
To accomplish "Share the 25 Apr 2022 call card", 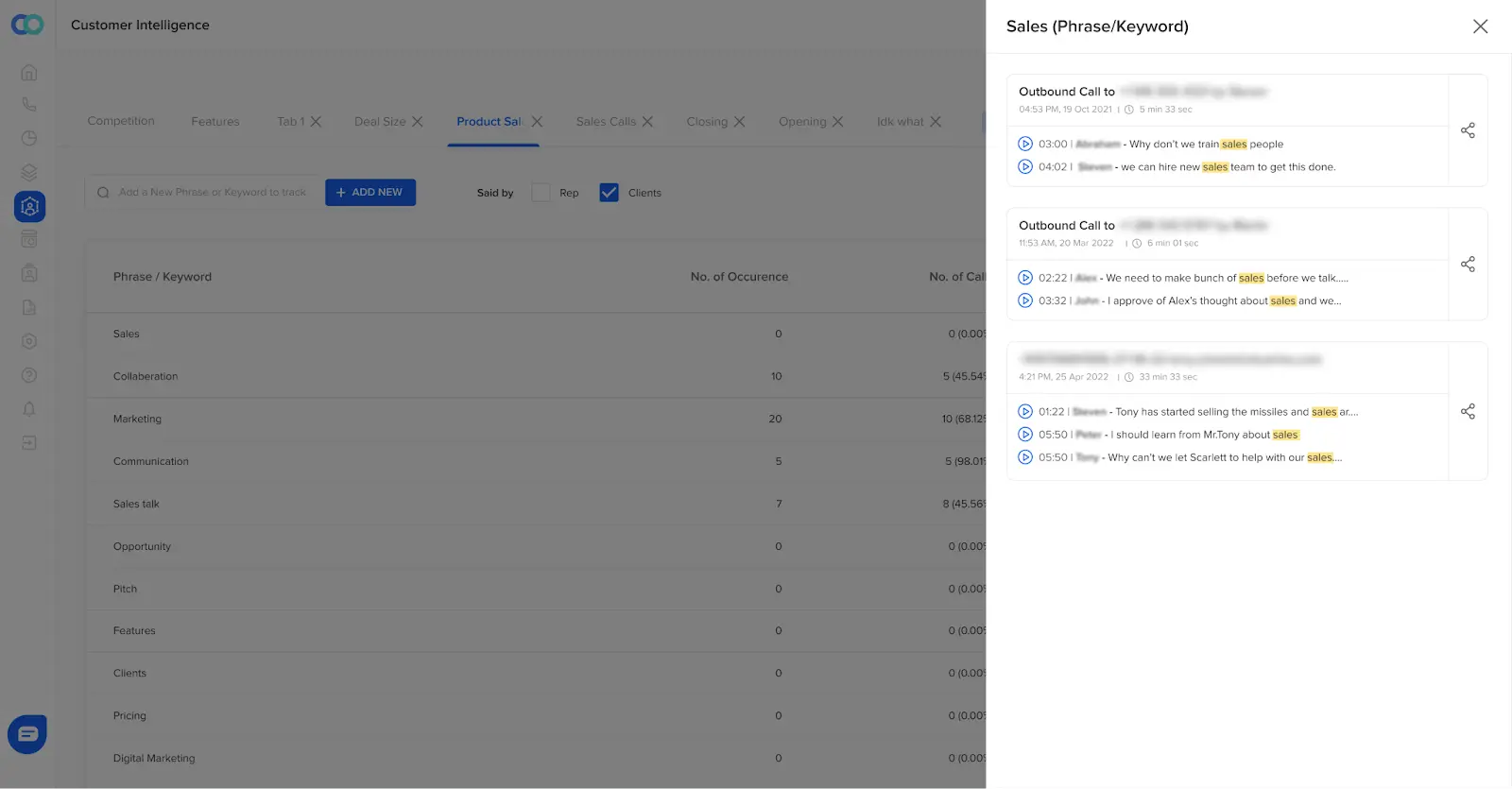I will point(1468,411).
